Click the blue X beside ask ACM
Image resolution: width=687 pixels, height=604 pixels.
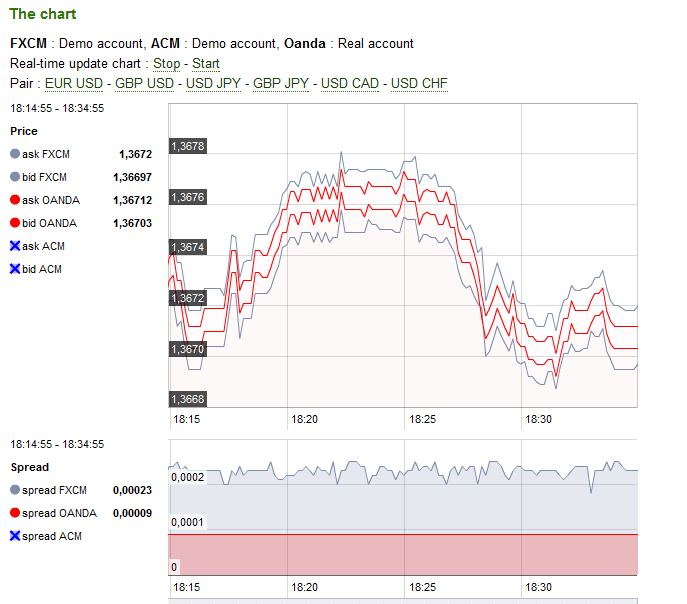click(15, 246)
